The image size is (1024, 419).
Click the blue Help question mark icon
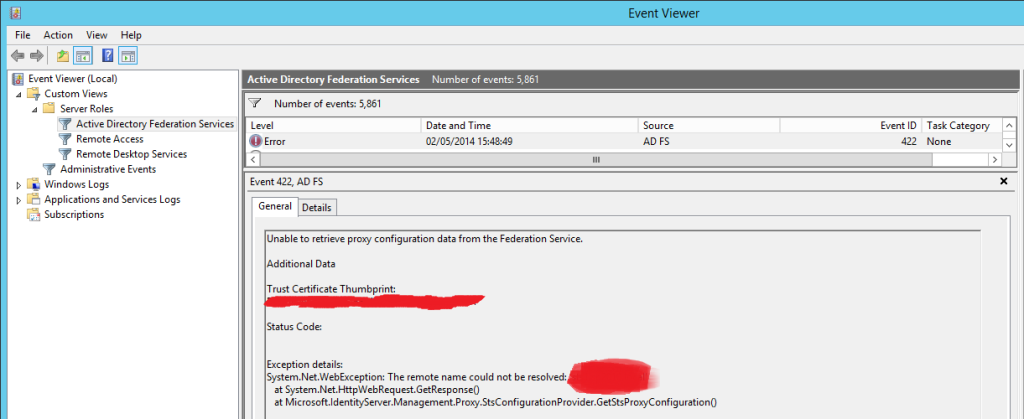(x=107, y=56)
